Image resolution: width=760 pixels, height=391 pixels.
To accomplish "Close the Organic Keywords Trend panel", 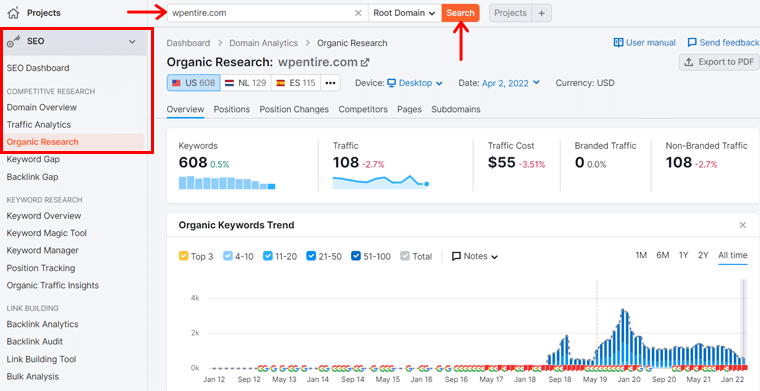I will [743, 225].
